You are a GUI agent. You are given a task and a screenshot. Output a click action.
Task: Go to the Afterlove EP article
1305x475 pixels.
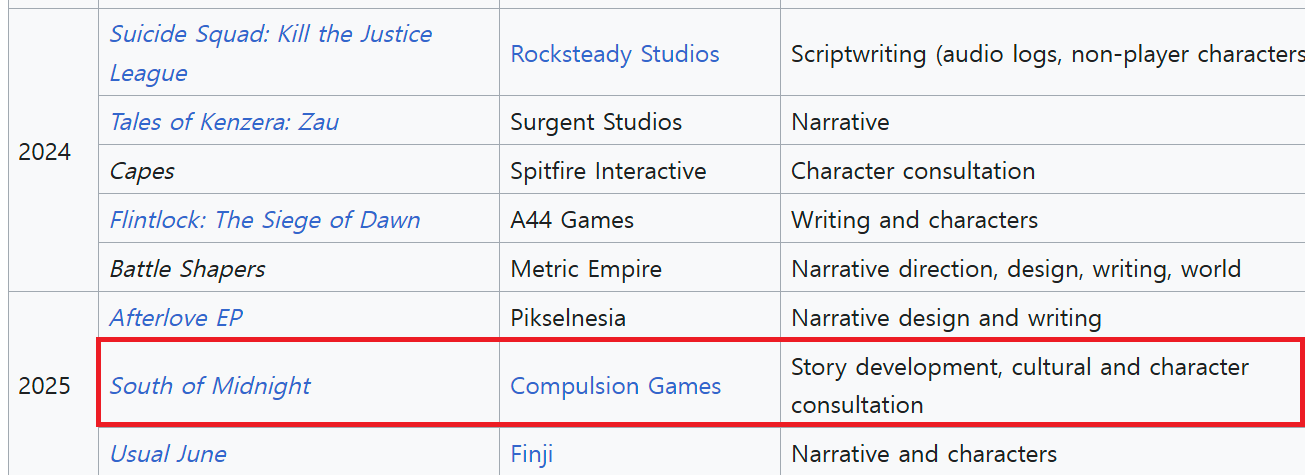(x=176, y=318)
